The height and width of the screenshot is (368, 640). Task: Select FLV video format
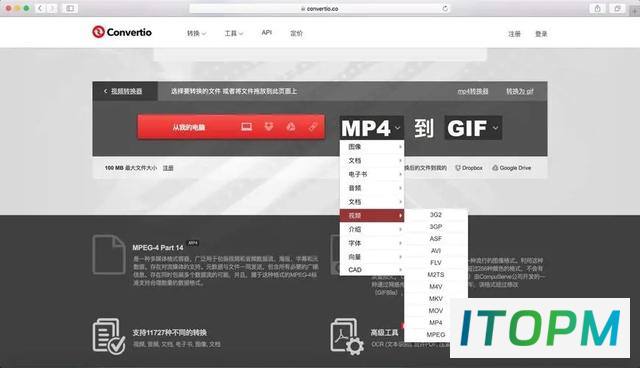coord(436,262)
